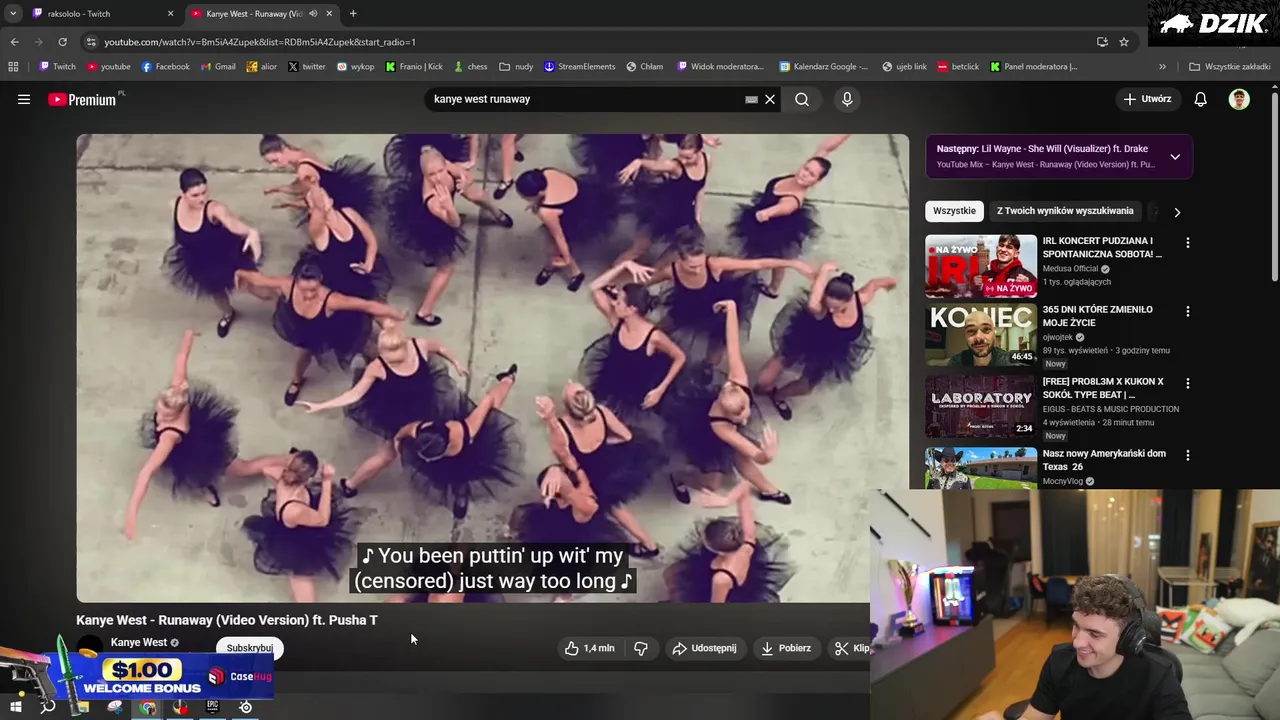Reload the page
This screenshot has width=1280, height=720.
(x=62, y=42)
